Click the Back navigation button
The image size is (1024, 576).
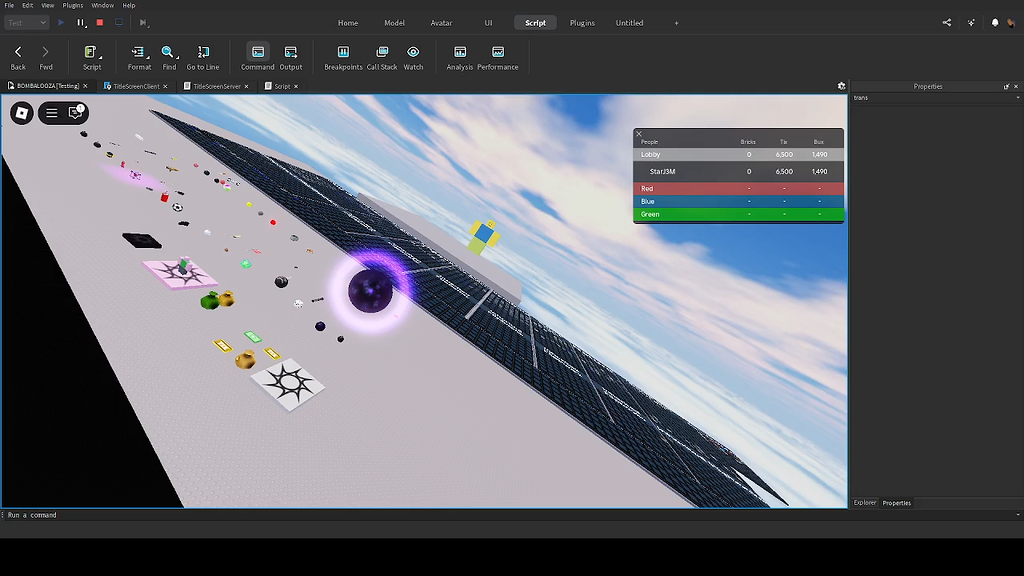[x=17, y=57]
